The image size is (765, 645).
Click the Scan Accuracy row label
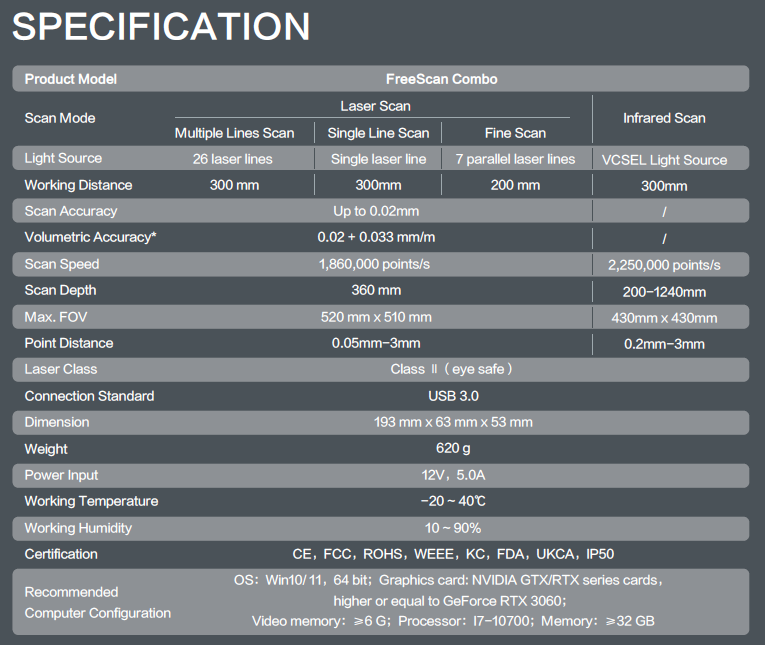71,211
